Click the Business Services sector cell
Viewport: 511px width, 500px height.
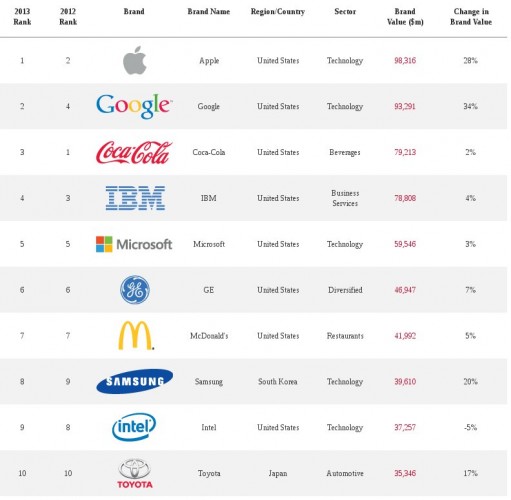345,198
